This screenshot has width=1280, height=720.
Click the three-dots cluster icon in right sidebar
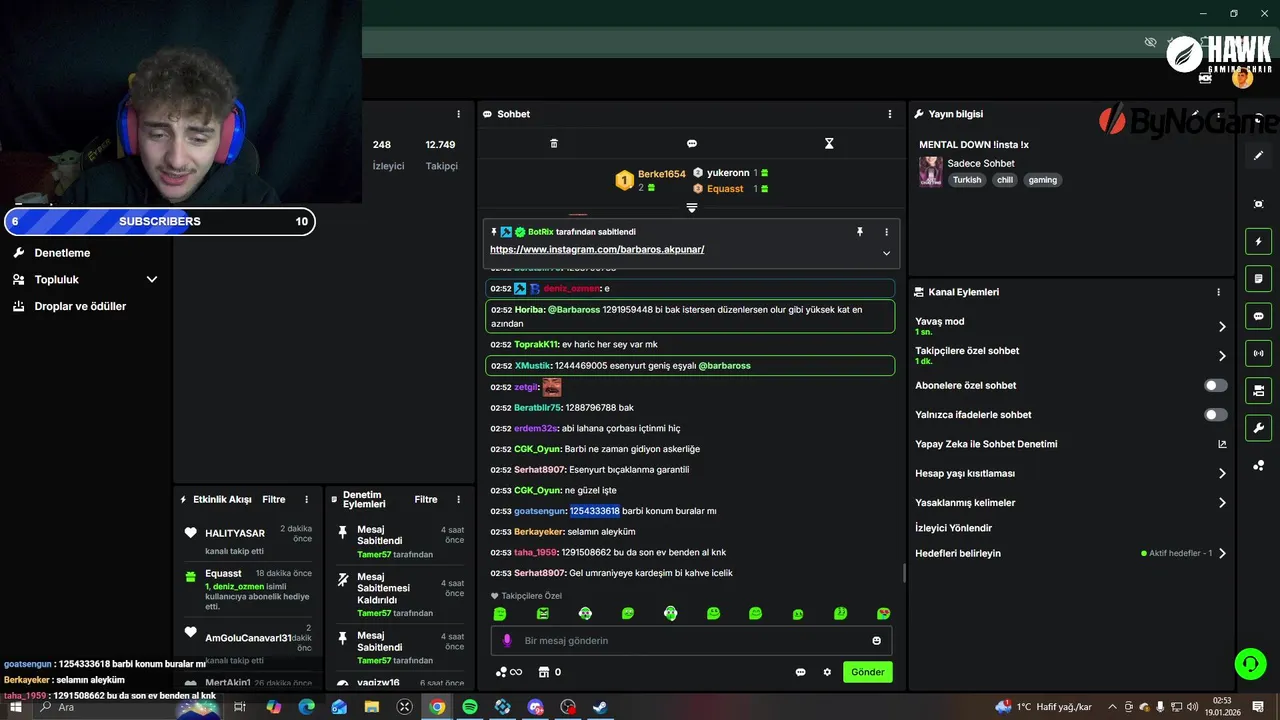pyautogui.click(x=1258, y=466)
